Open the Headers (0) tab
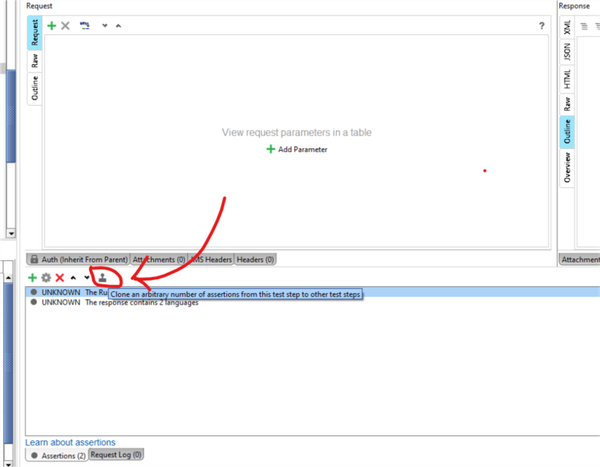 pyautogui.click(x=255, y=259)
